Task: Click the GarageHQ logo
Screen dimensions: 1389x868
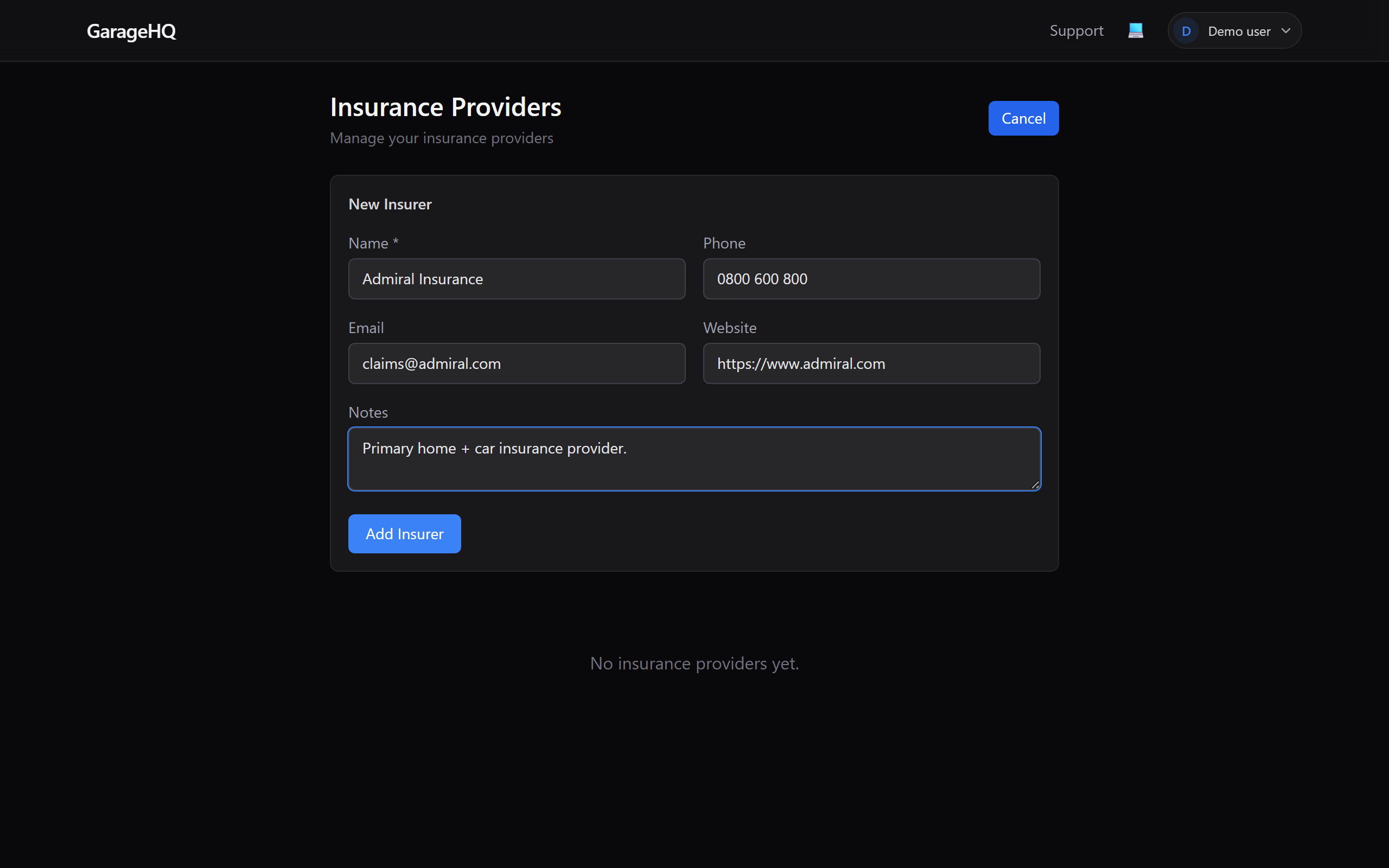Action: 131,31
